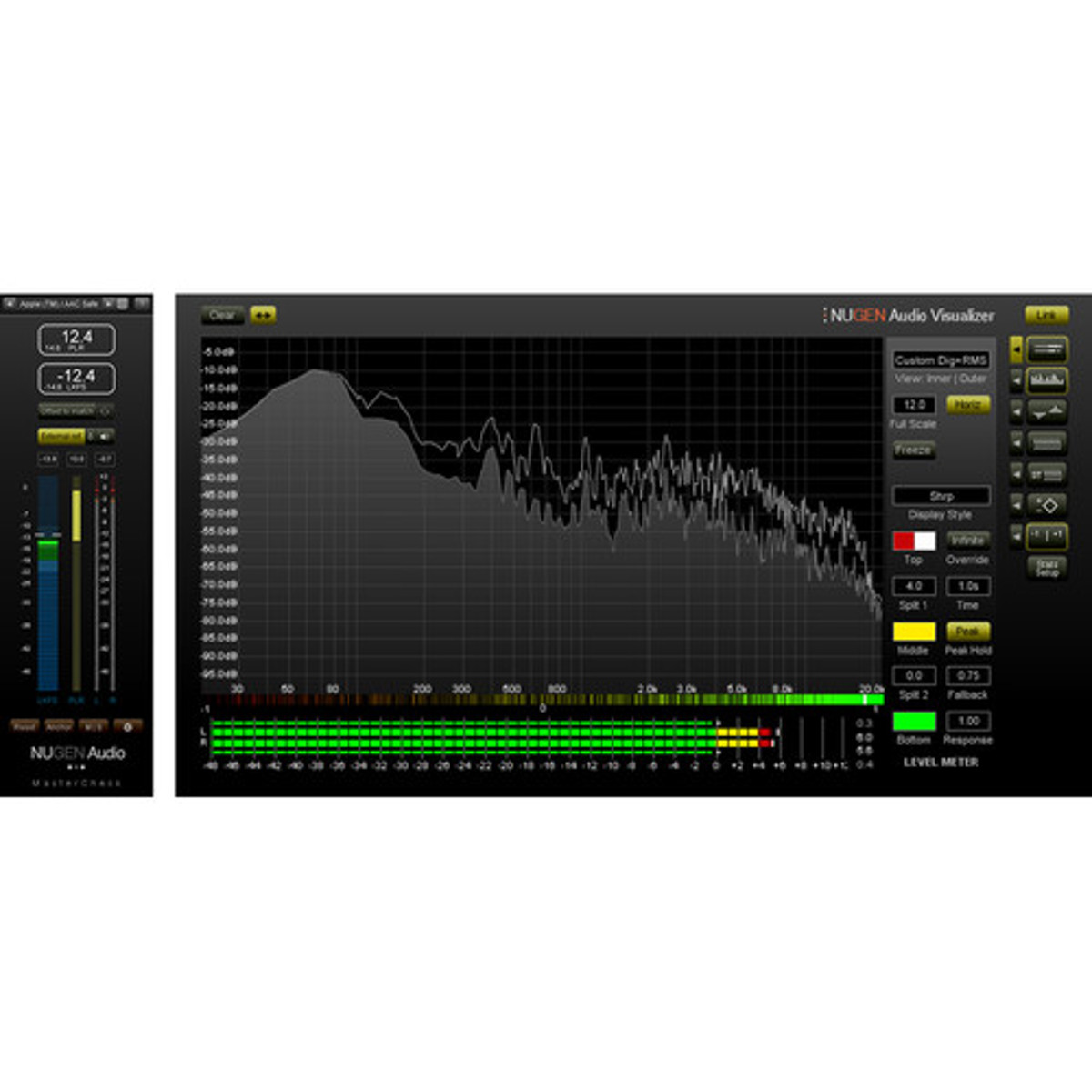The height and width of the screenshot is (1092, 1092).
Task: Click the yellow arrow beside level meter view
Action: pos(1016,349)
